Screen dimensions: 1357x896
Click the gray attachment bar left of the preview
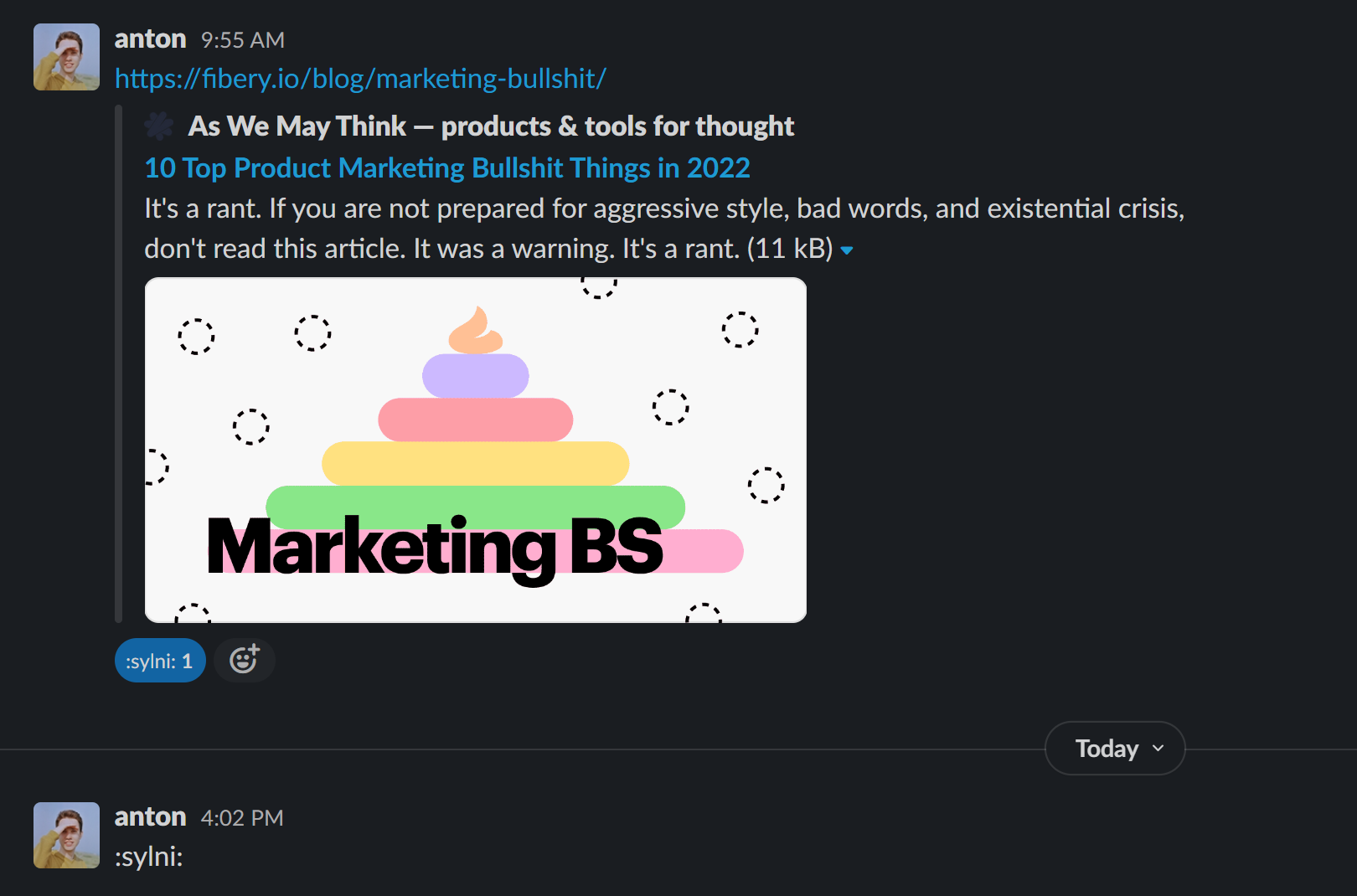click(x=119, y=364)
